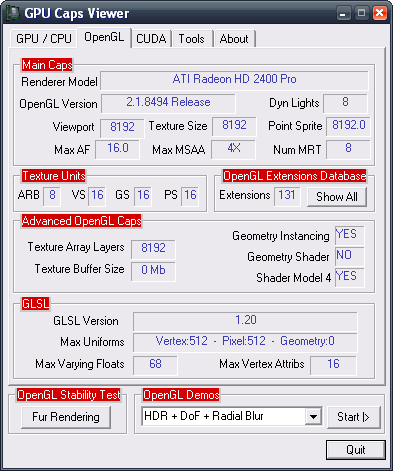Click the OpenGL Stability Test heading
The height and width of the screenshot is (471, 393).
pyautogui.click(x=69, y=395)
